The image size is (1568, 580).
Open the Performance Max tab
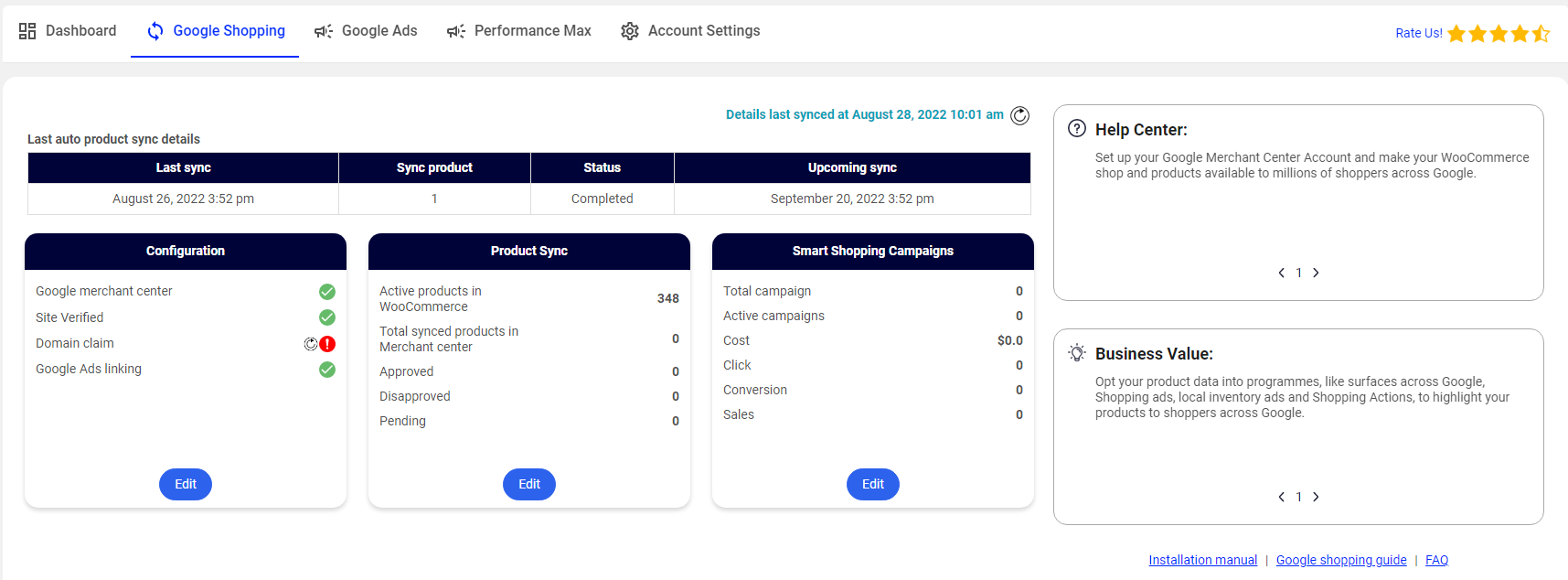tap(518, 31)
